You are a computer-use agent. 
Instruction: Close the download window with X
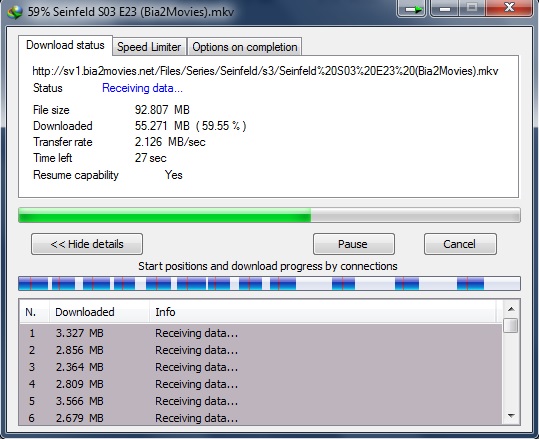coord(509,8)
